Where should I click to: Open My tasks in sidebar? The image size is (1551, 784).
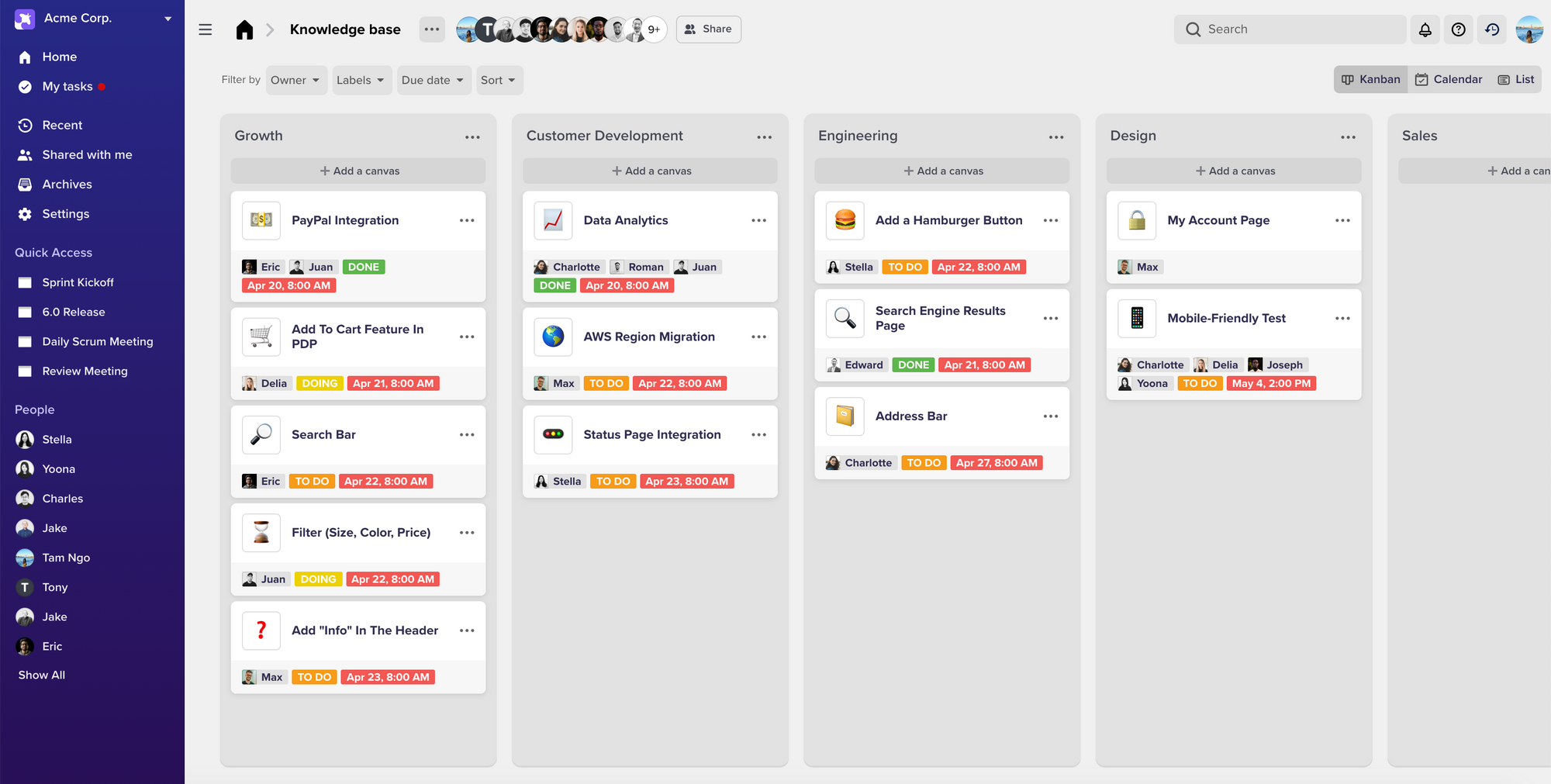point(67,86)
